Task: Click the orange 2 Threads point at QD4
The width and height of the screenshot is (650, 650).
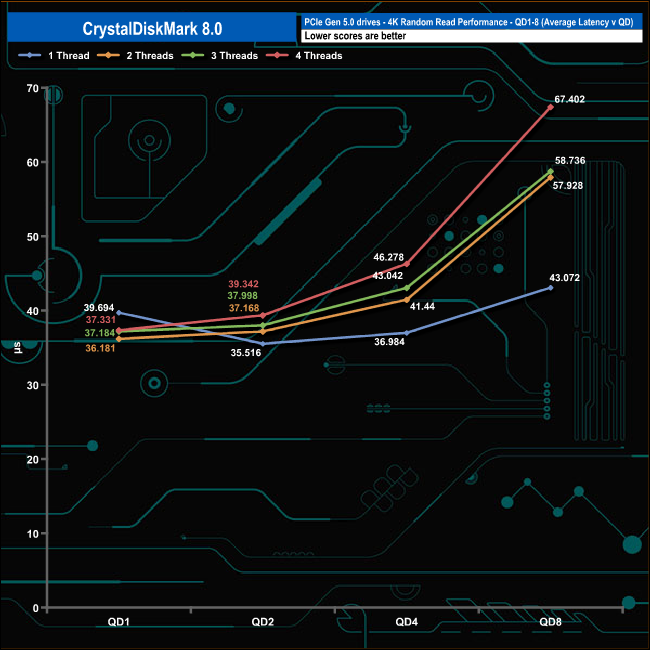Action: coord(407,300)
